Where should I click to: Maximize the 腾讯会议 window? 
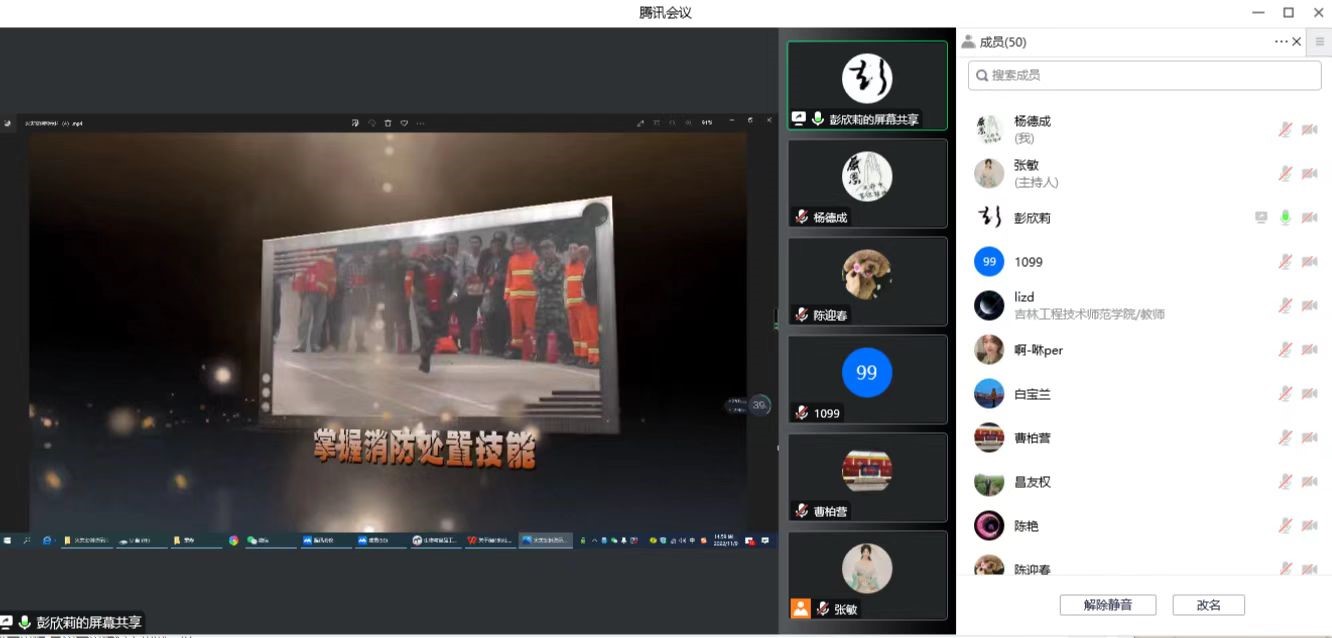(x=1288, y=12)
